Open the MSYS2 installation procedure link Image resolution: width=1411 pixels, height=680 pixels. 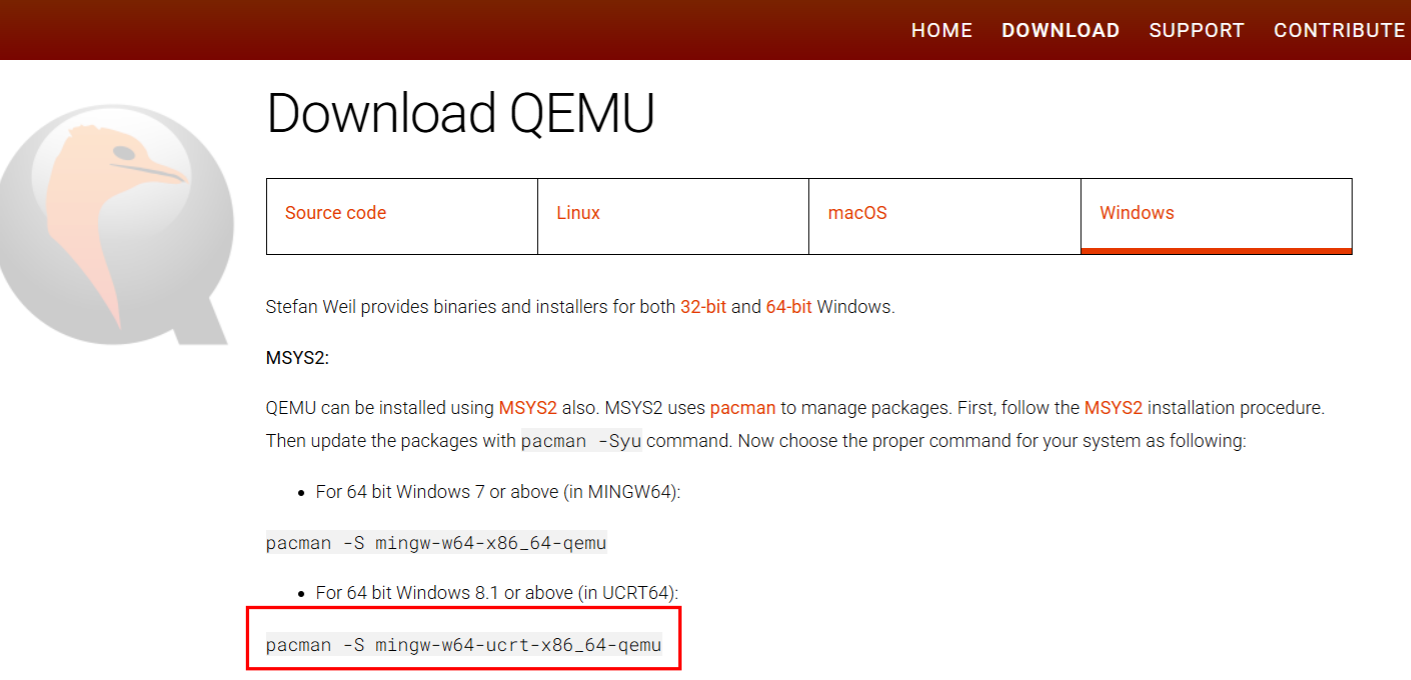point(1113,408)
